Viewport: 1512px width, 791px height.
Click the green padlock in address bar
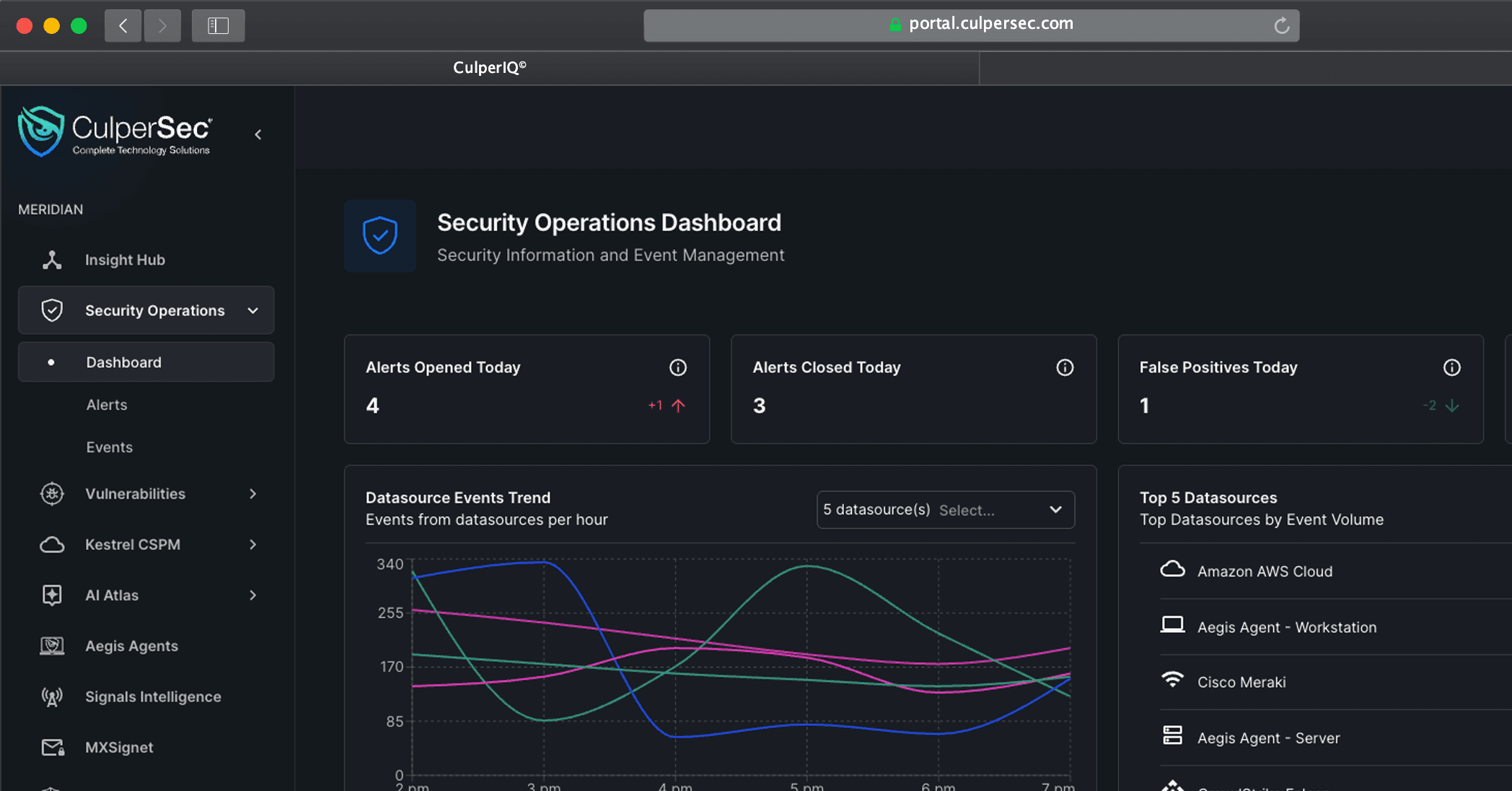click(895, 25)
